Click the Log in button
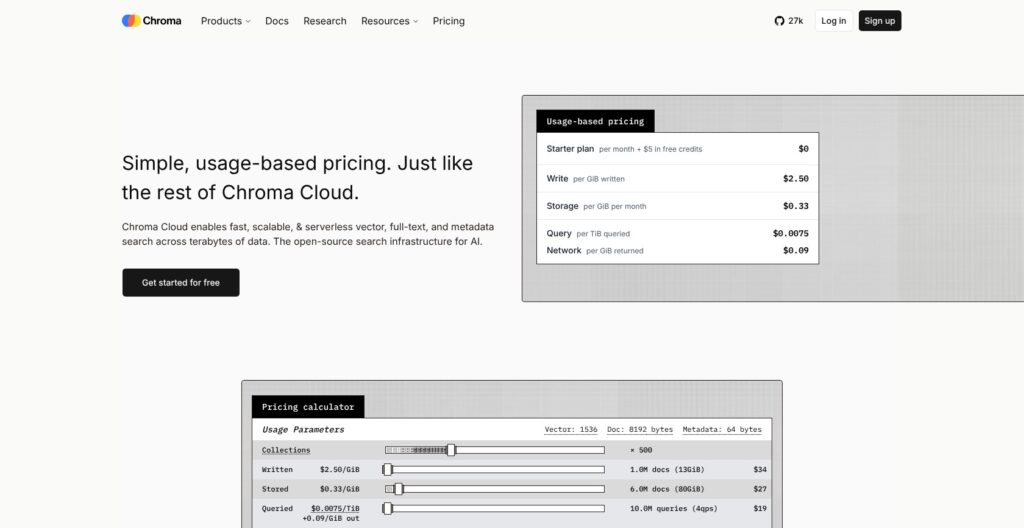This screenshot has width=1024, height=528. [833, 21]
